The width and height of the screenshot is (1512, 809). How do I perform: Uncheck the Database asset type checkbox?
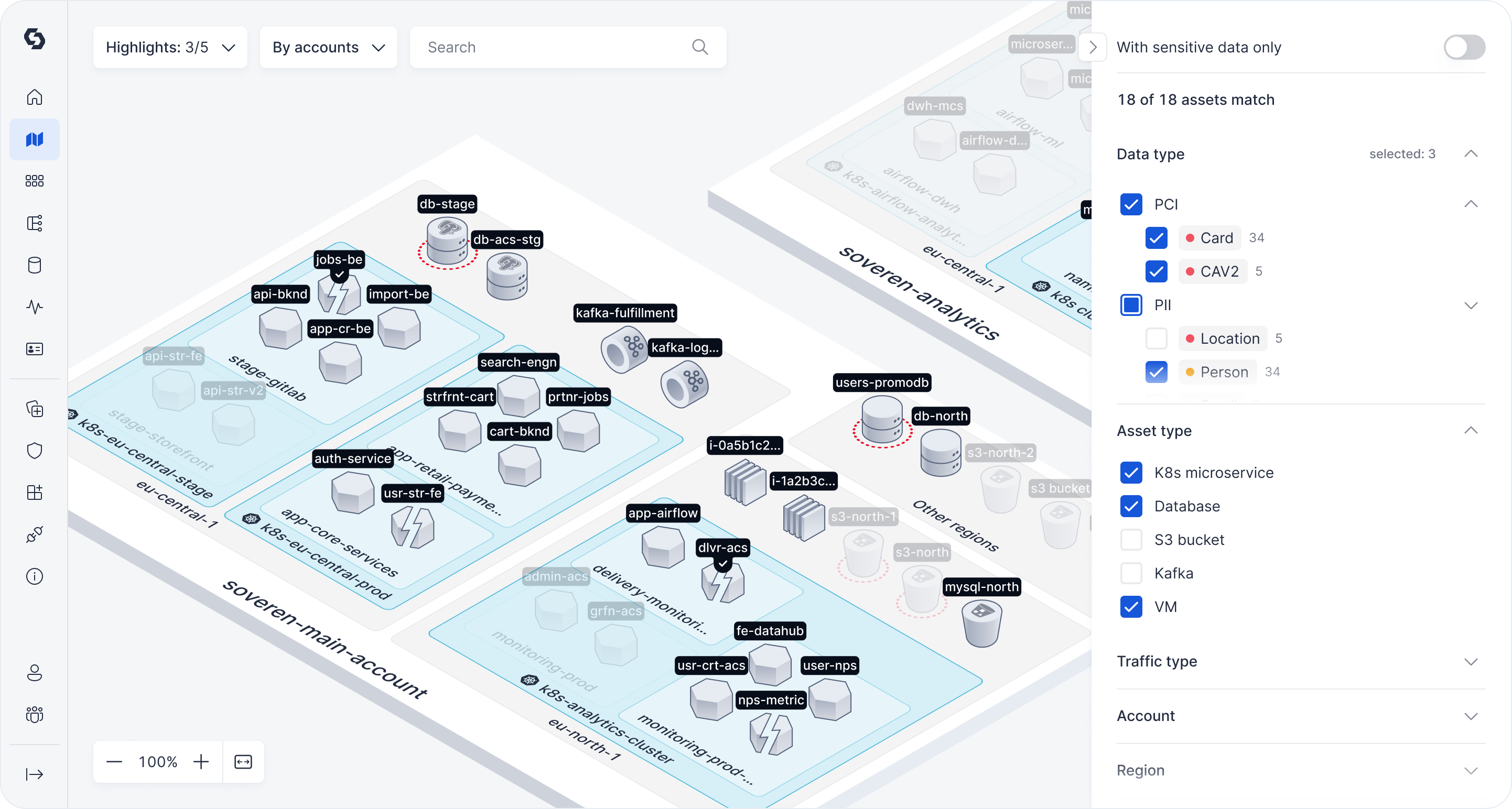pos(1130,506)
